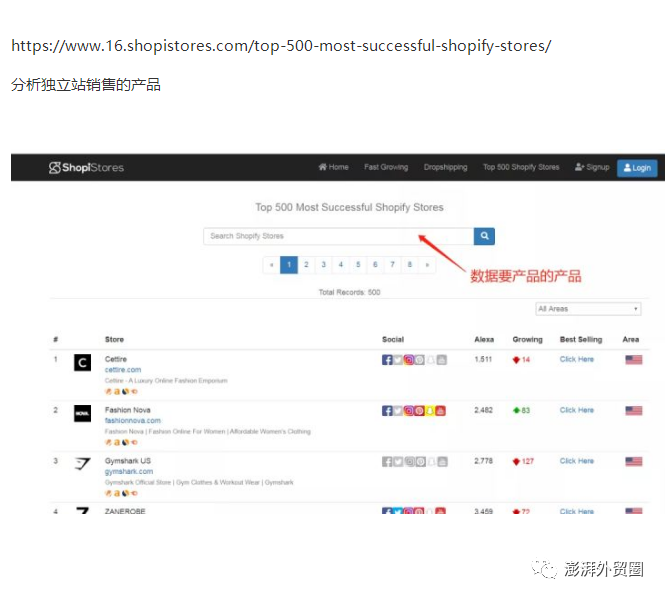Click the Gymshark store logo

tap(82, 464)
